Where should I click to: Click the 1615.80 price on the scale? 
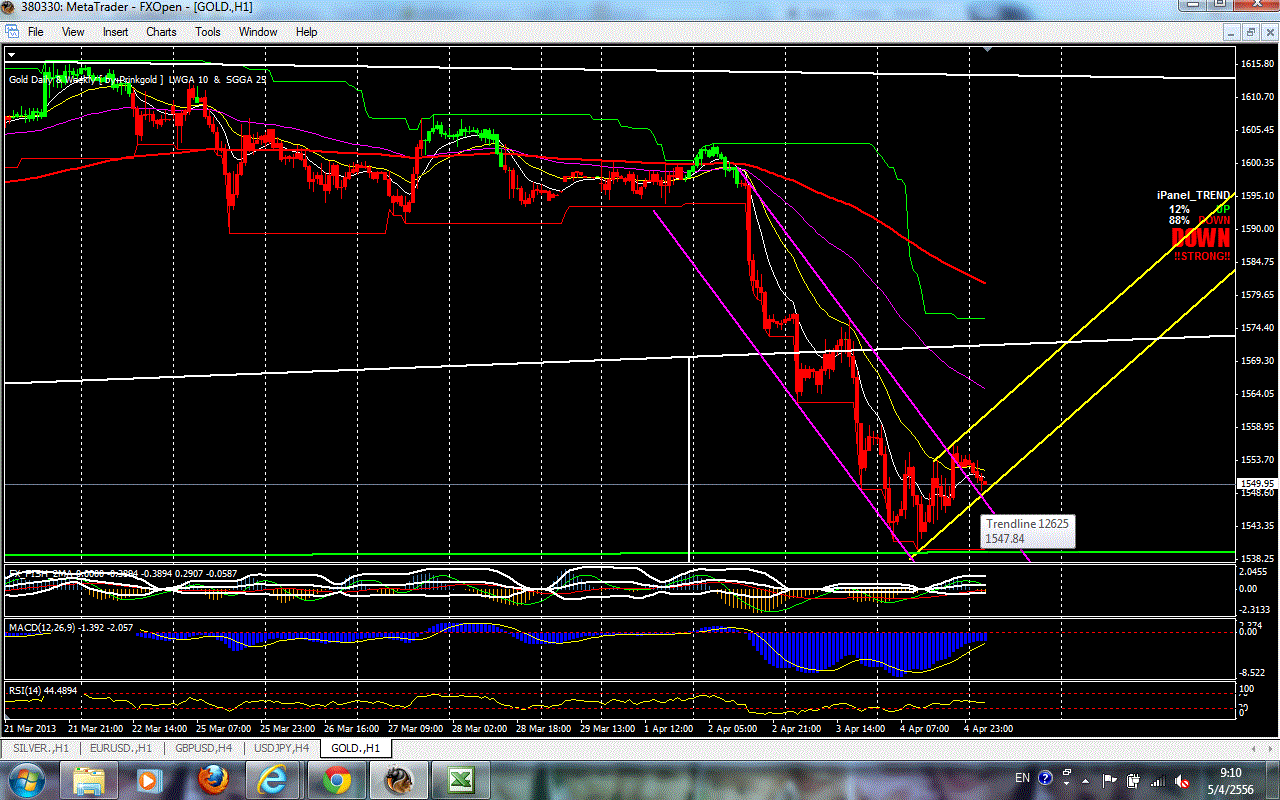coord(1256,64)
